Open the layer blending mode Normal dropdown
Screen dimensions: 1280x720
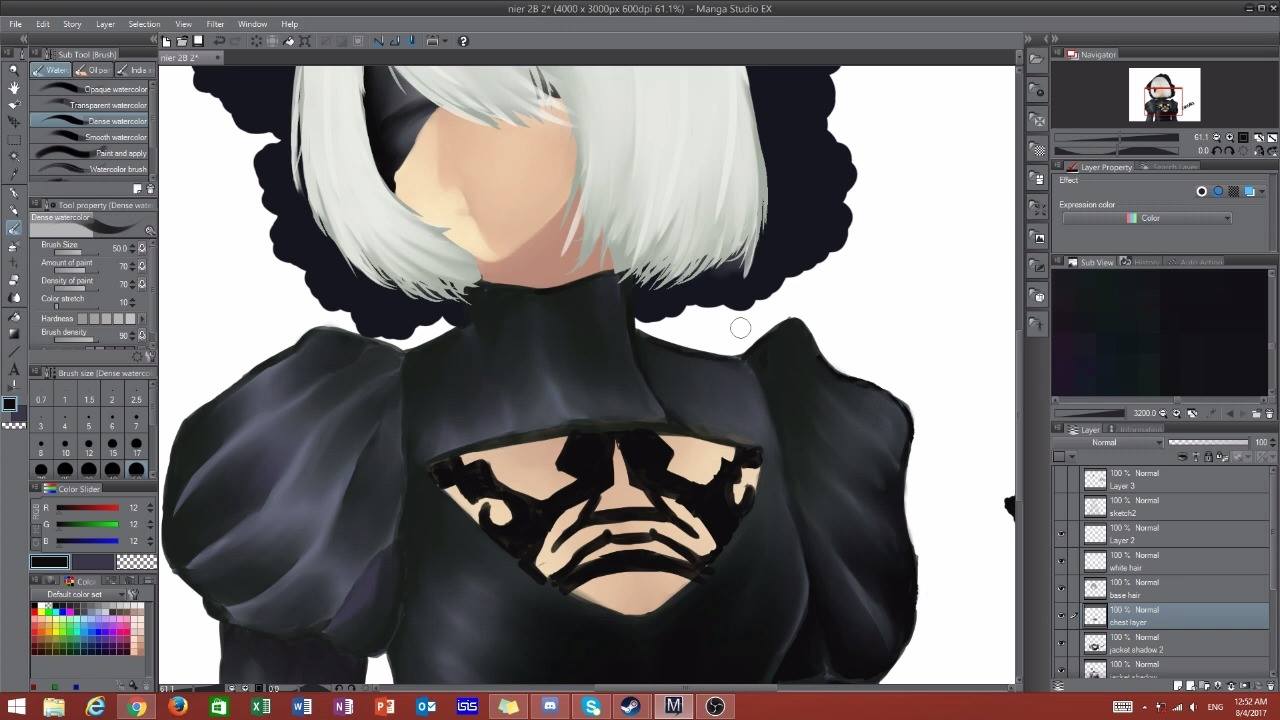(x=1110, y=443)
